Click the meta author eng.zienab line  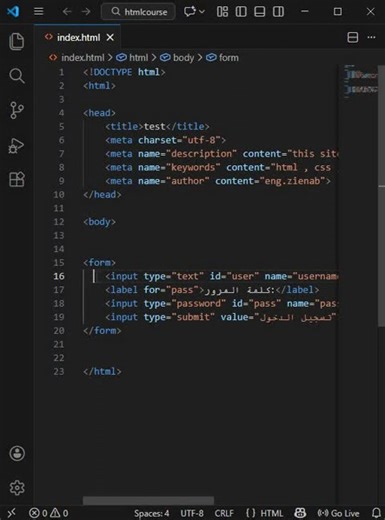218,181
